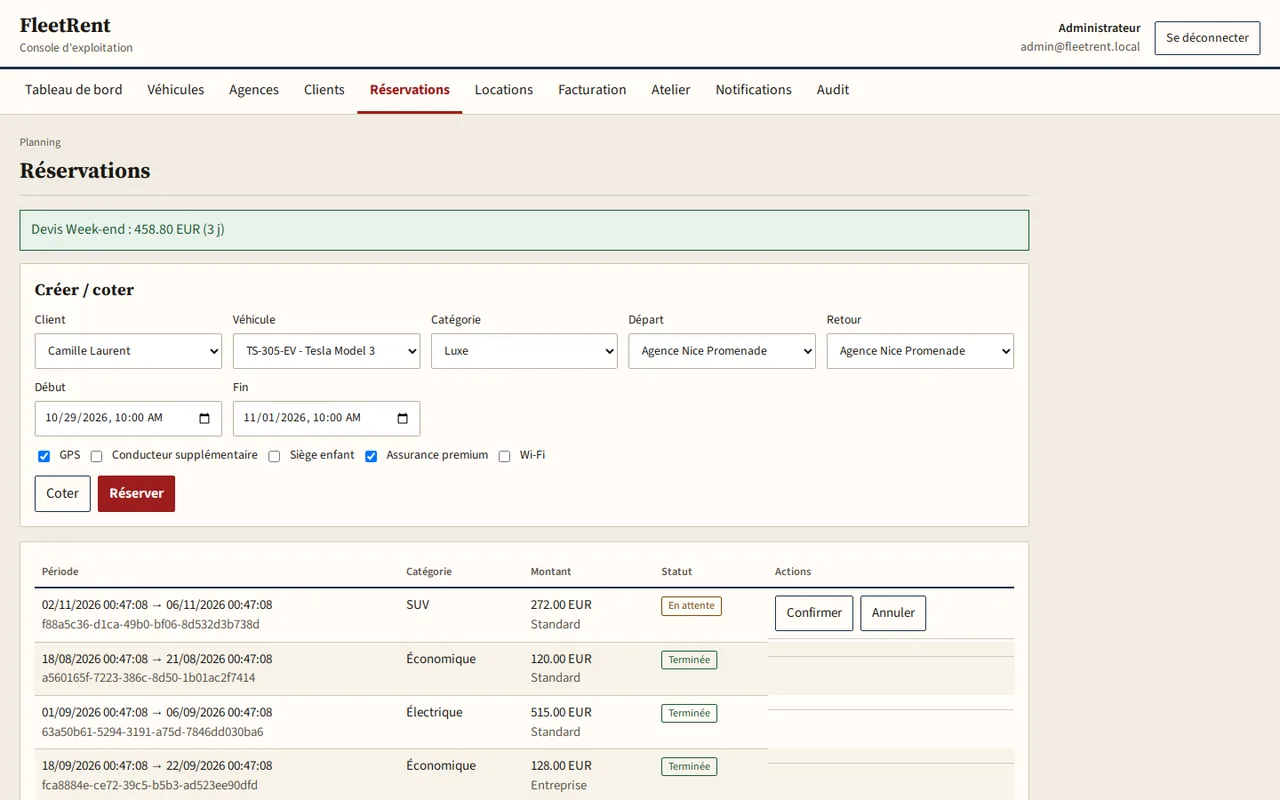Viewport: 1280px width, 800px height.
Task: Click the FleetRent logo title
Action: 65,26
